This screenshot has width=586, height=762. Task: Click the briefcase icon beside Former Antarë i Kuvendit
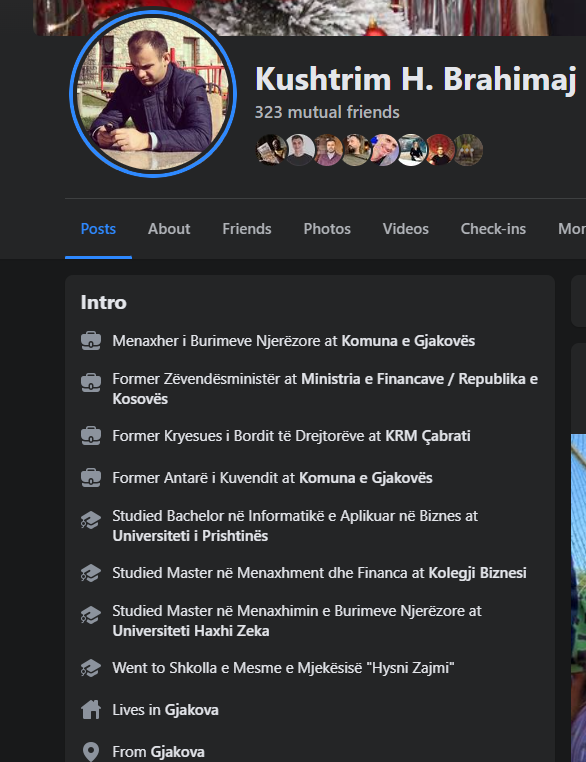91,478
